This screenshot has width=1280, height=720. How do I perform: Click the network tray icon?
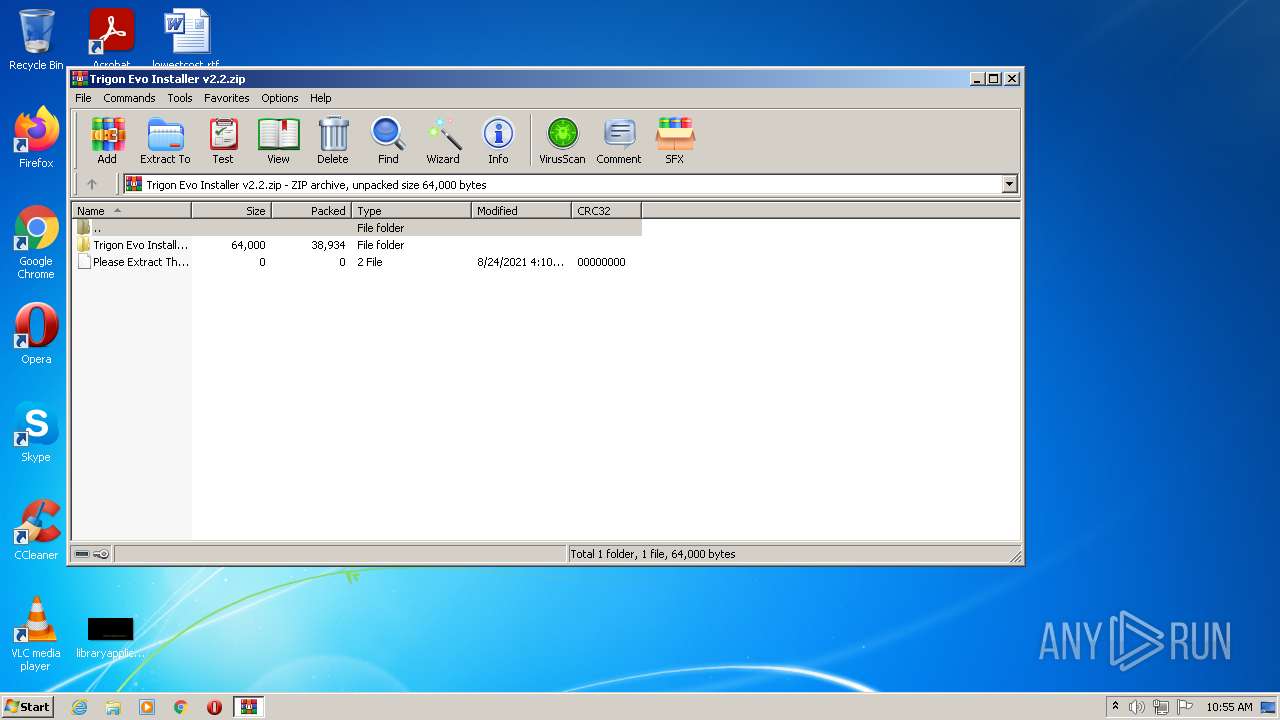(x=1161, y=707)
